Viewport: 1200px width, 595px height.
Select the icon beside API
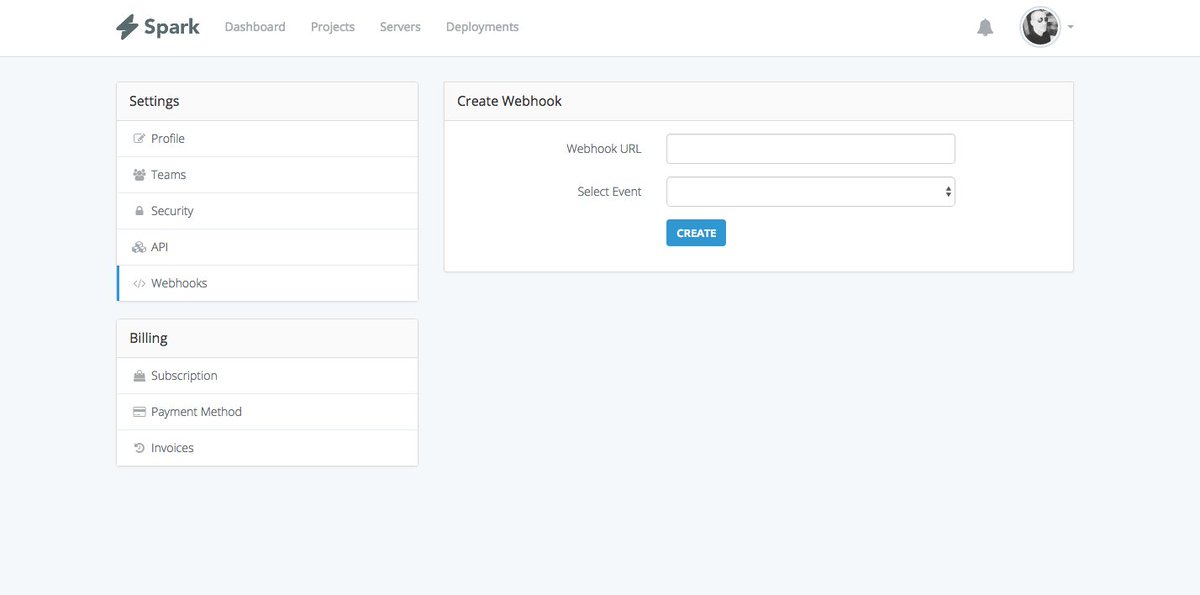138,246
